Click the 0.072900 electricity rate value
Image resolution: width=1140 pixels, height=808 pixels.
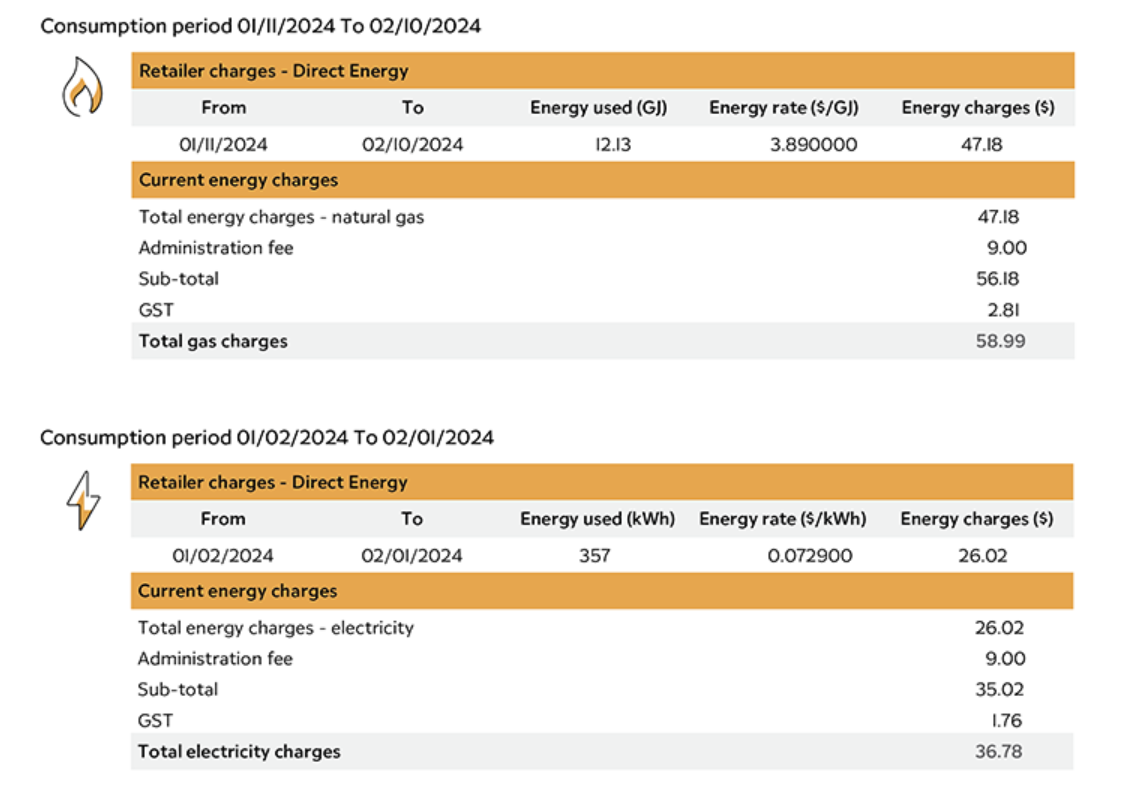click(x=810, y=556)
